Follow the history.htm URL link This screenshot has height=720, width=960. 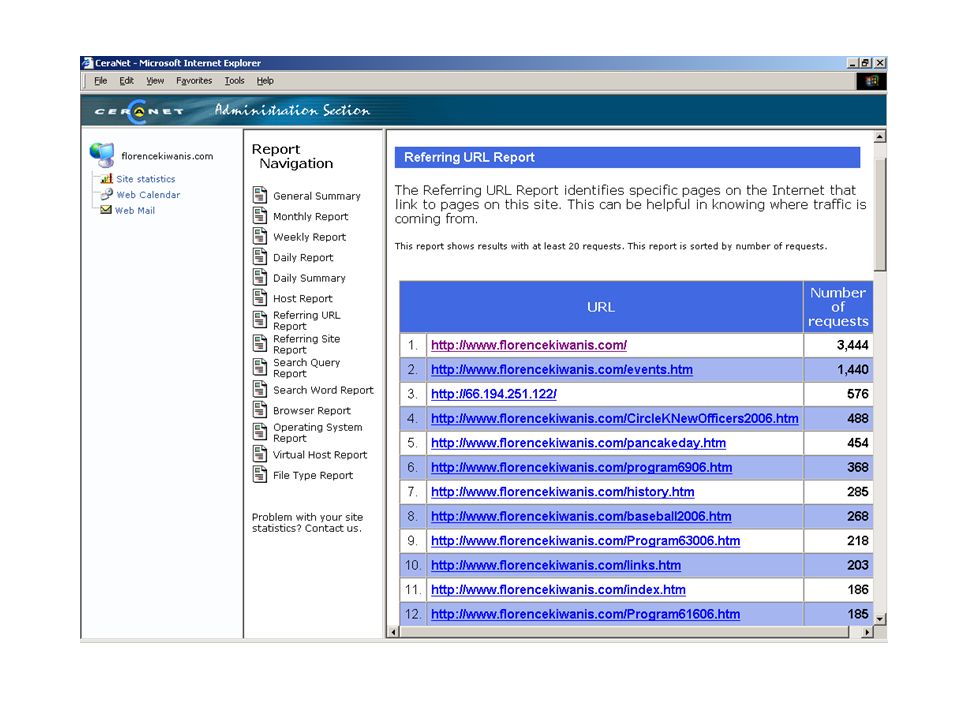click(x=563, y=492)
